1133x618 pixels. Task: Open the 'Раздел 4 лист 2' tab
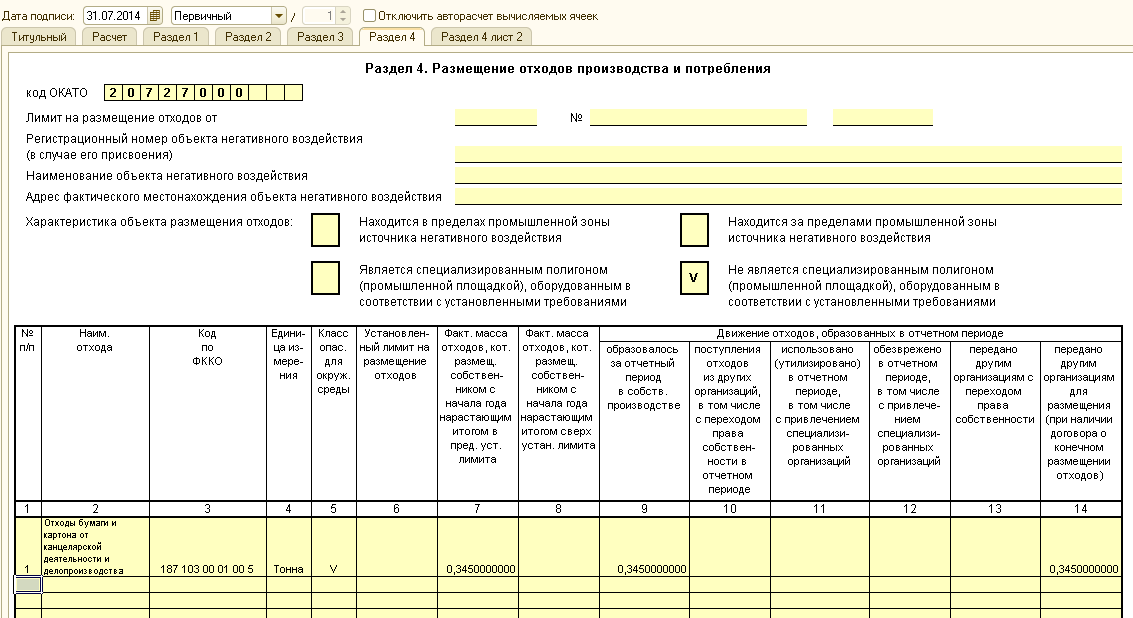pos(481,37)
